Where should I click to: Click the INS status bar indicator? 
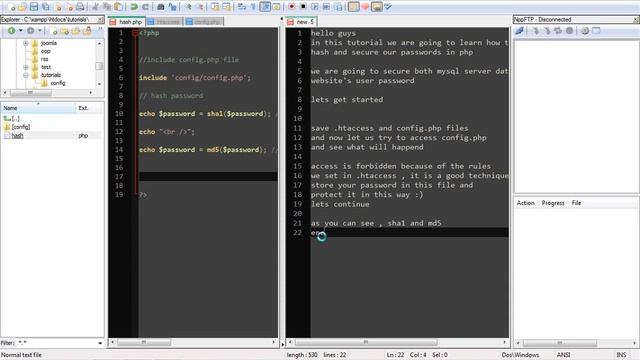click(621, 355)
